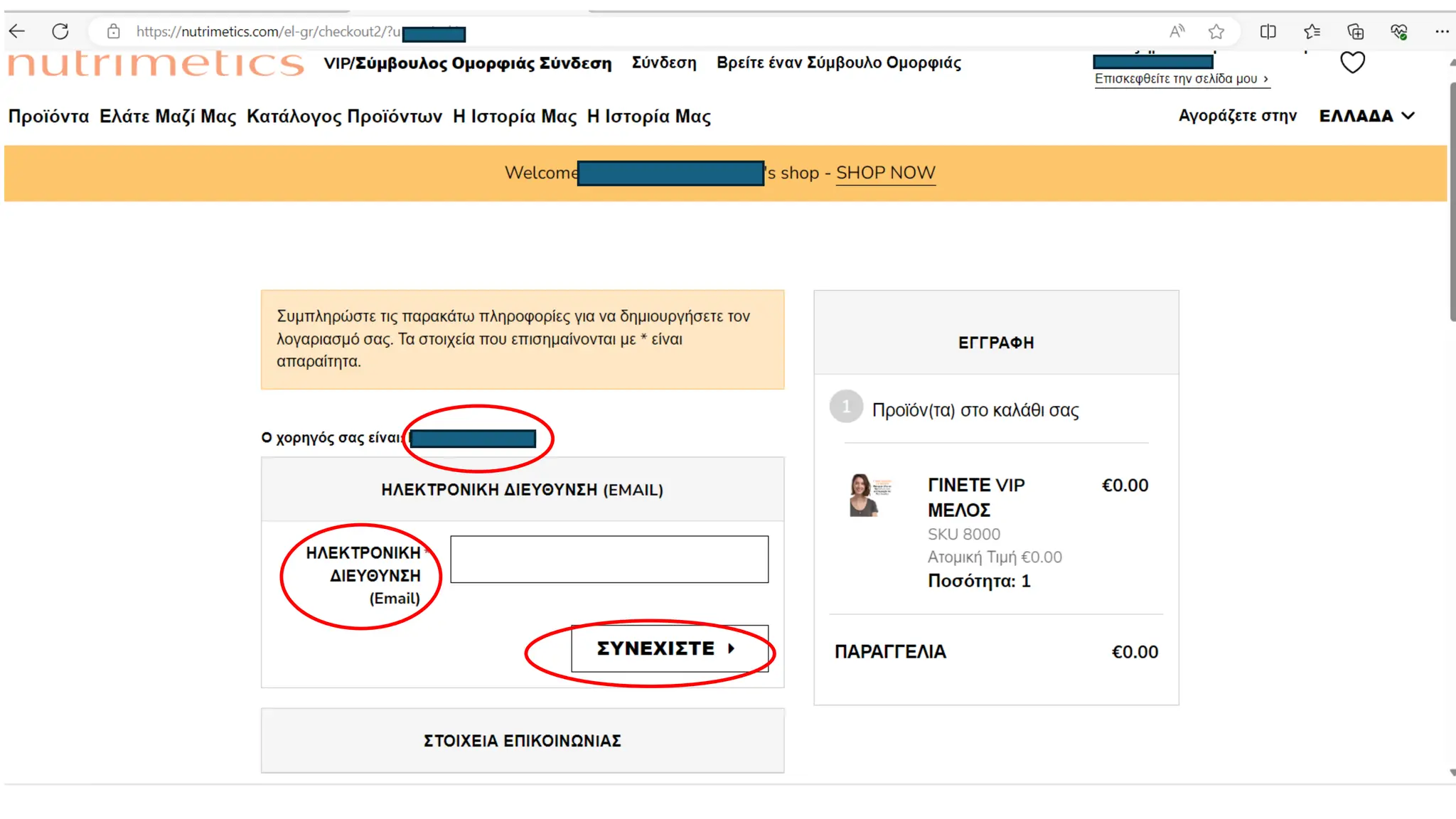Open Κατάλογος Προϊόντων menu item
The image size is (1456, 819).
point(344,116)
